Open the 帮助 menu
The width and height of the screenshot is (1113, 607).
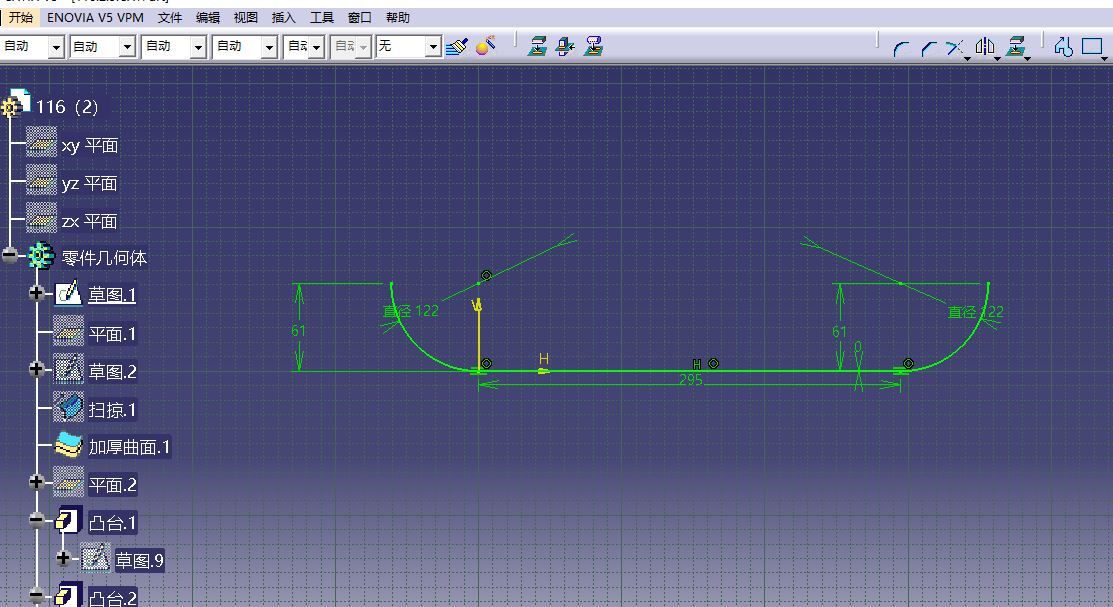tap(398, 17)
